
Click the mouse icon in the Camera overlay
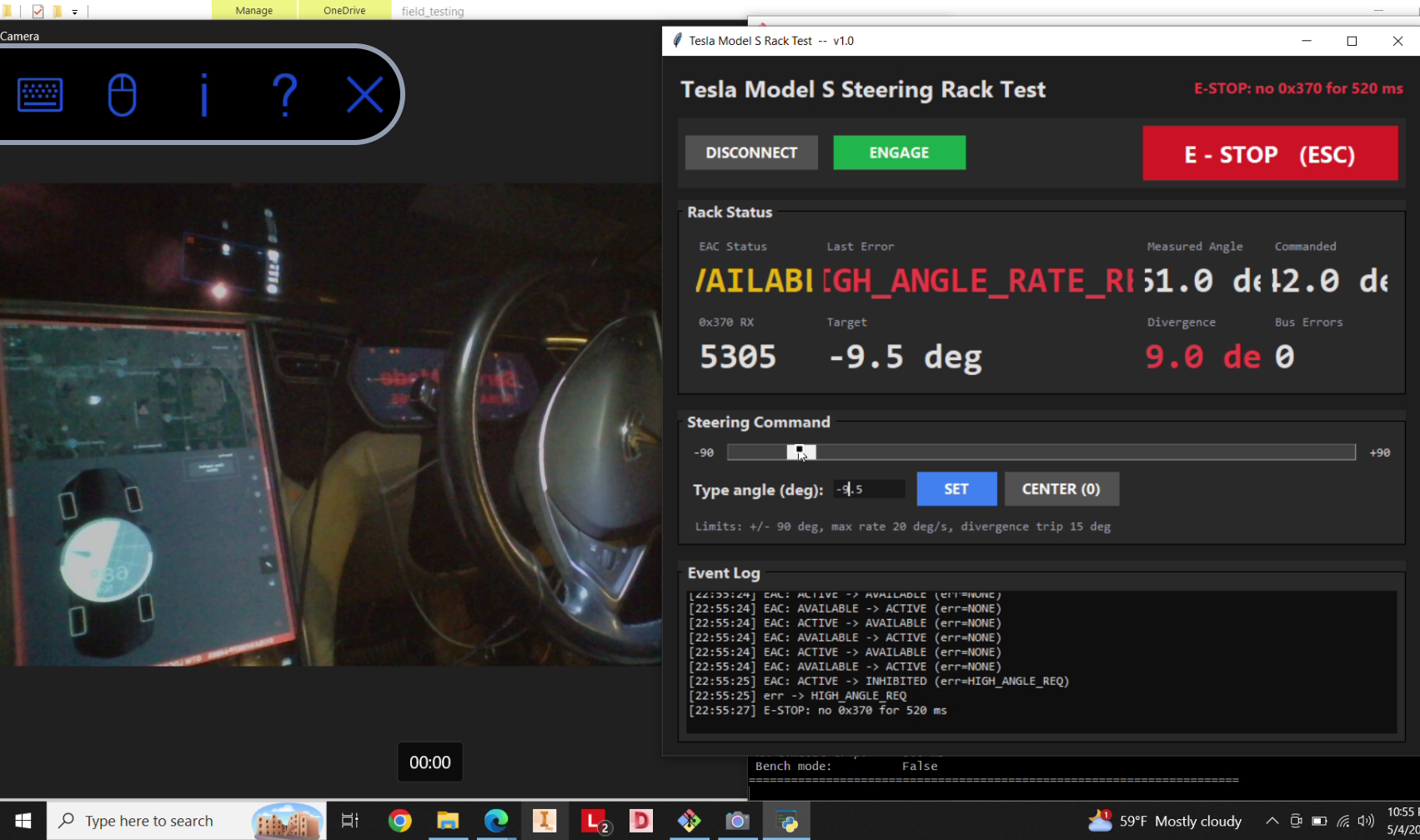(123, 95)
